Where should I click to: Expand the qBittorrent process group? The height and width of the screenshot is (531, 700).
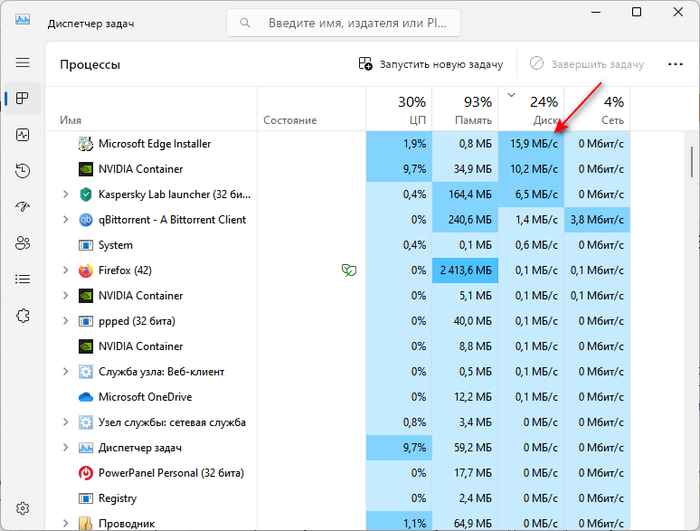(x=66, y=220)
